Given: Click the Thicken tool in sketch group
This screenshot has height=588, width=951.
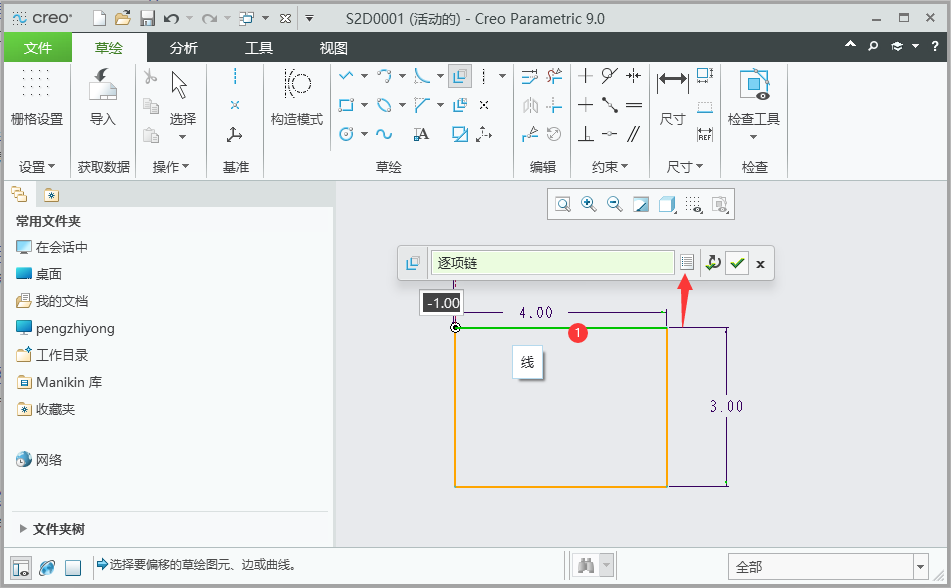Looking at the screenshot, I should coord(460,105).
